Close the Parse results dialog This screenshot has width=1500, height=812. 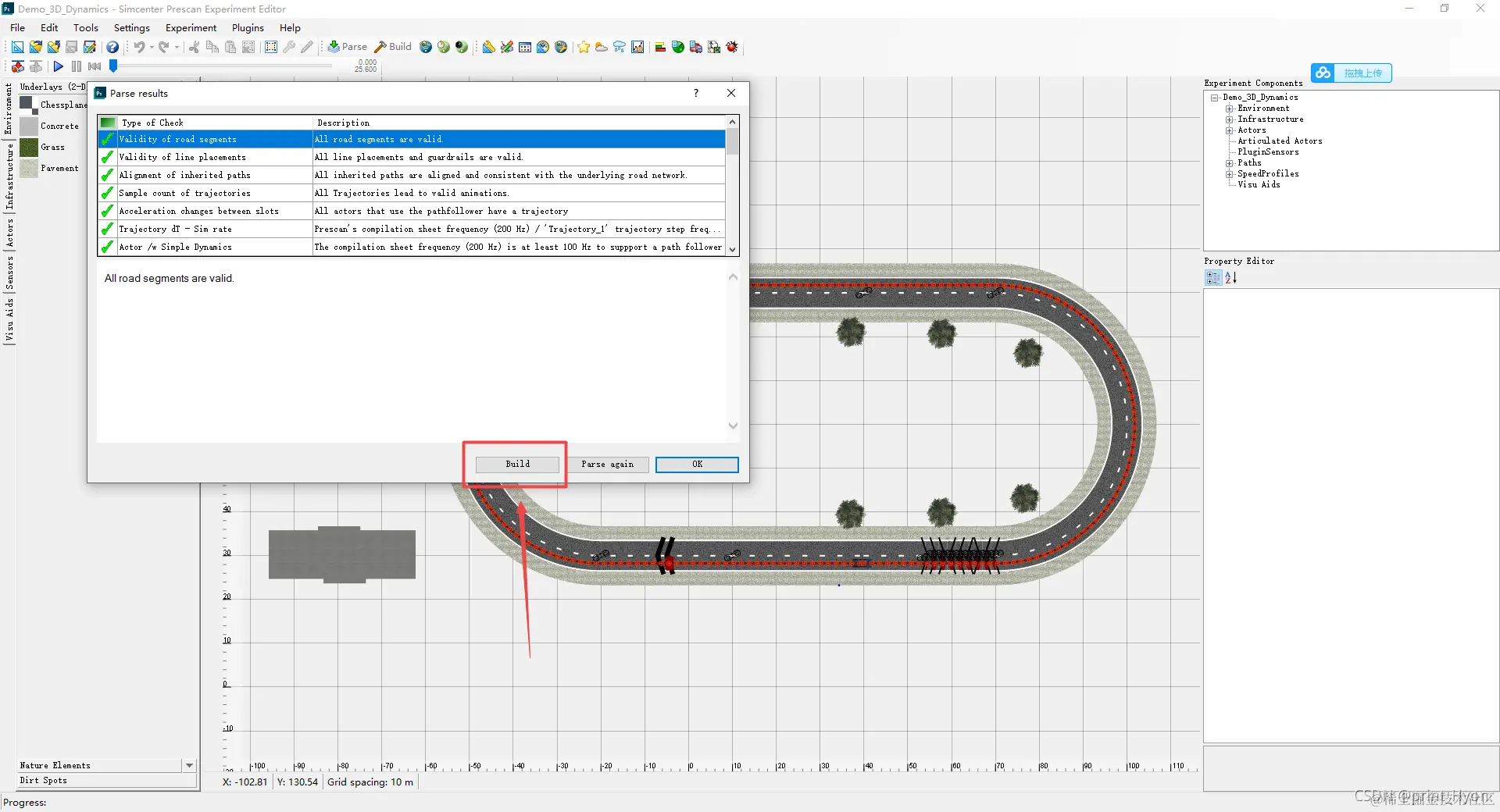coord(731,93)
